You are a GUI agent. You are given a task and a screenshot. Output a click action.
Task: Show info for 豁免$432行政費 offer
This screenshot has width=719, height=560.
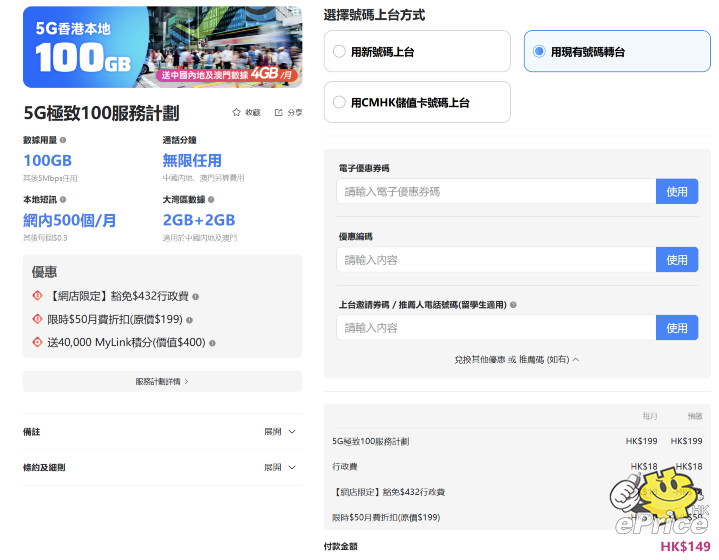(x=195, y=297)
